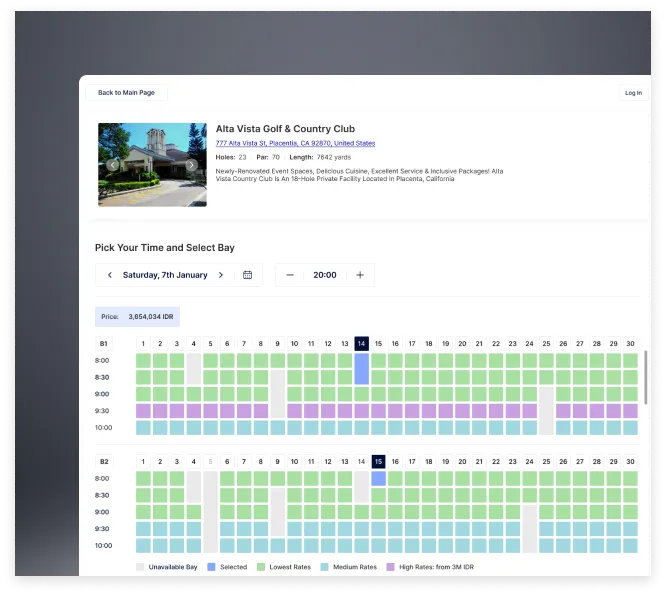Advance to next day with right chevron
The height and width of the screenshot is (595, 666).
[x=220, y=275]
